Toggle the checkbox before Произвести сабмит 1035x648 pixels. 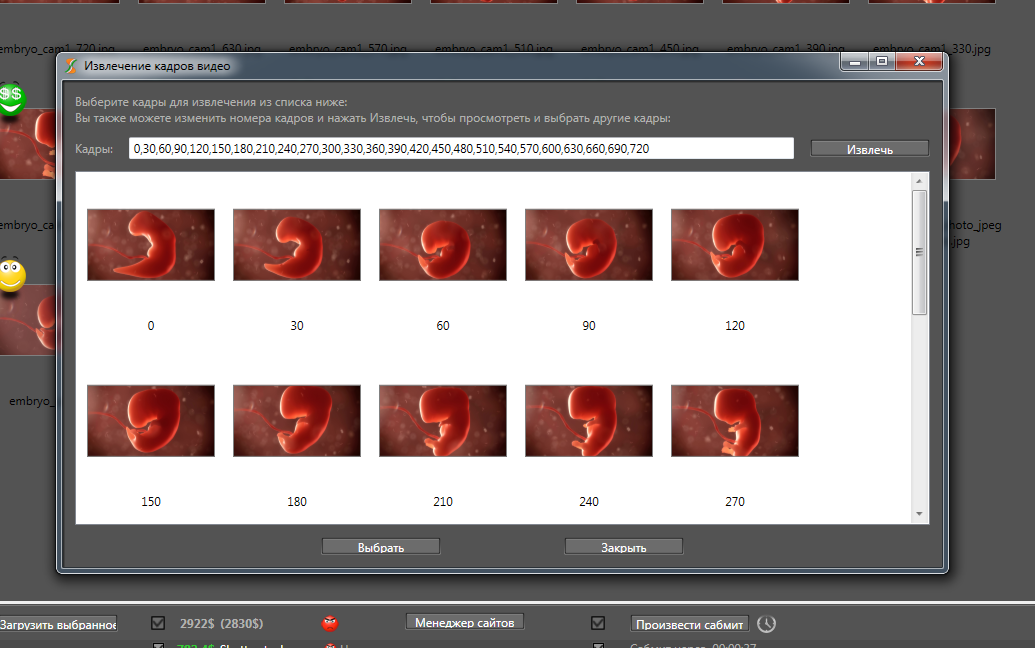coord(598,623)
